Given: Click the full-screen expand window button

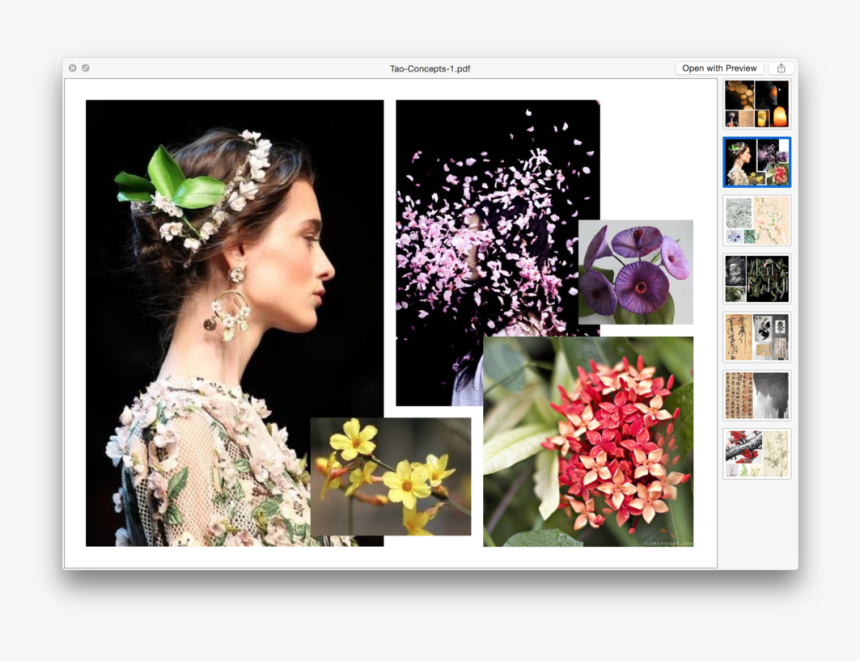Looking at the screenshot, I should point(86,68).
